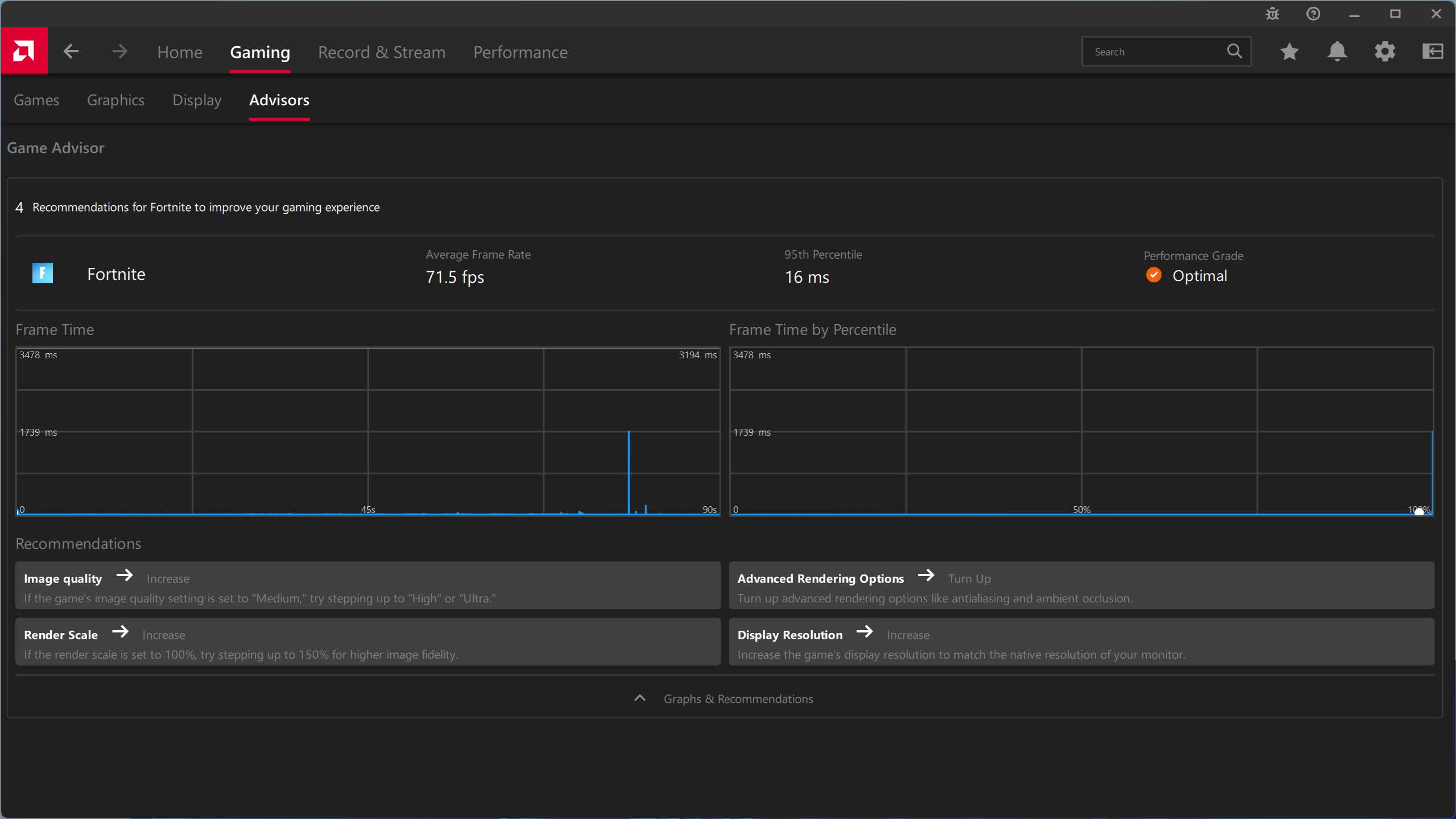Click the search magnifier icon
The height and width of the screenshot is (819, 1456).
[x=1234, y=51]
